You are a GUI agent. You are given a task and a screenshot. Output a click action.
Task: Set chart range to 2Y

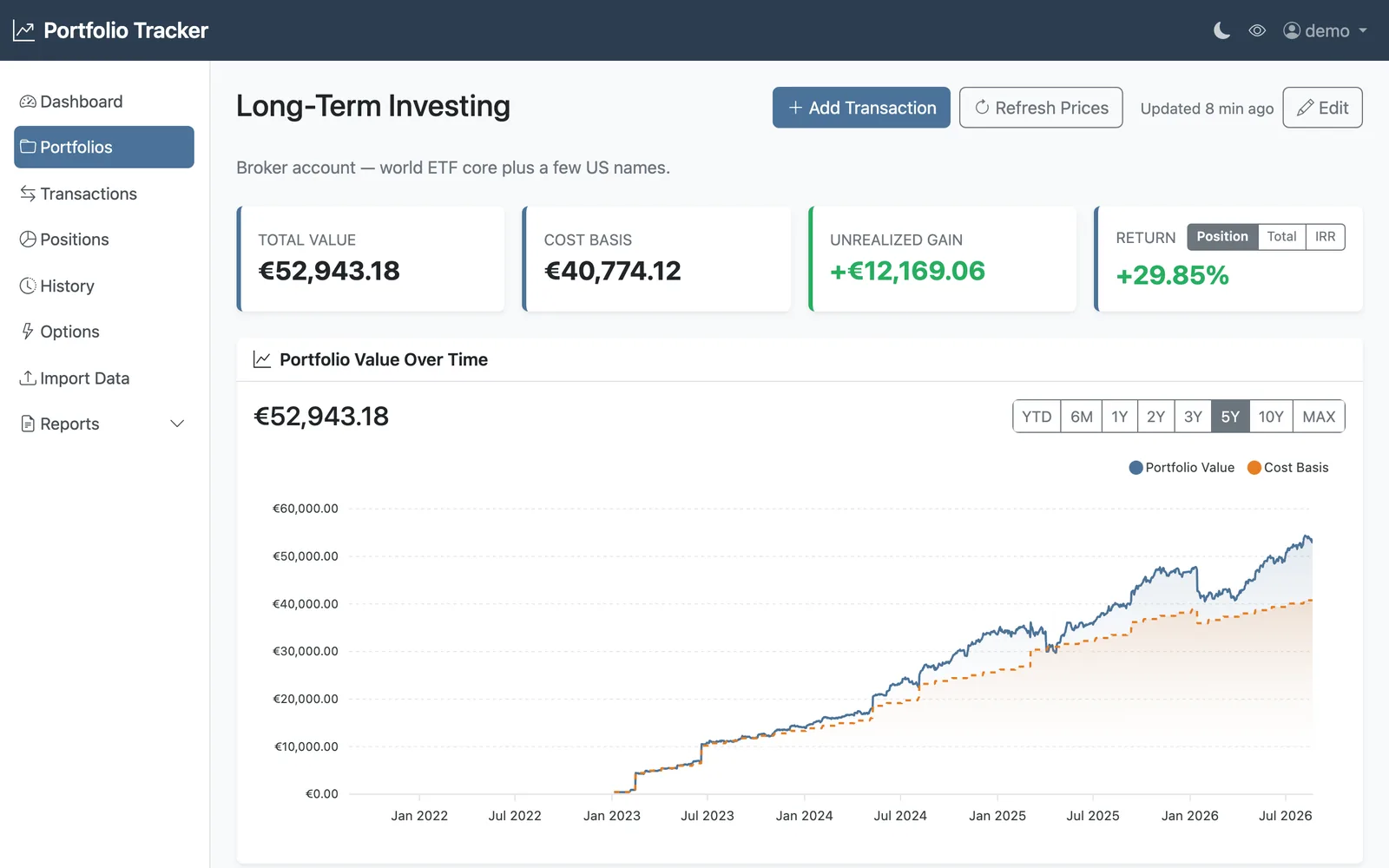point(1155,417)
